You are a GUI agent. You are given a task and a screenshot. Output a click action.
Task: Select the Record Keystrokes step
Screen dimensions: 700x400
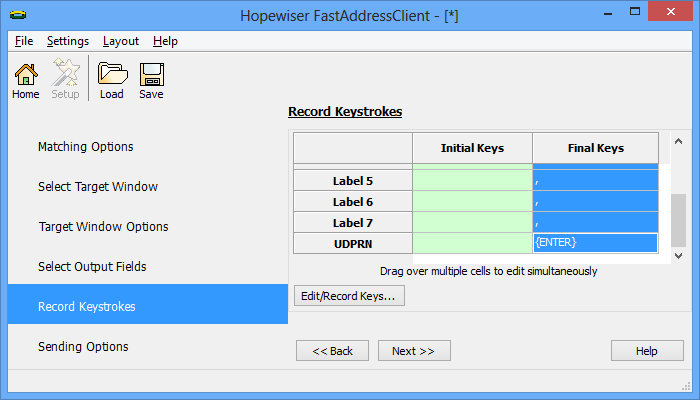pos(148,304)
